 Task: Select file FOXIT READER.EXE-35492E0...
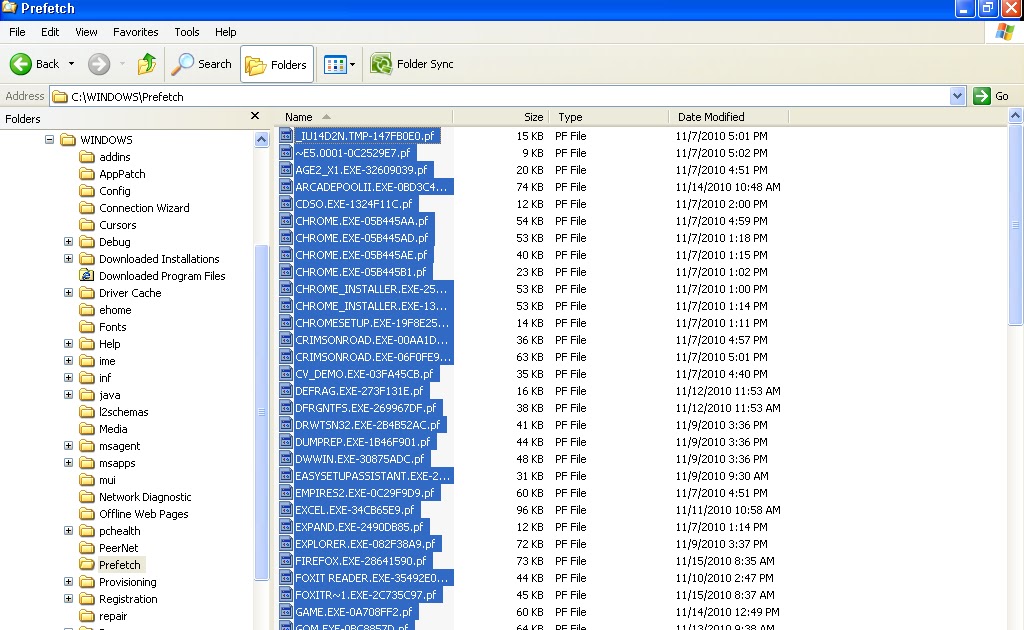(x=373, y=578)
